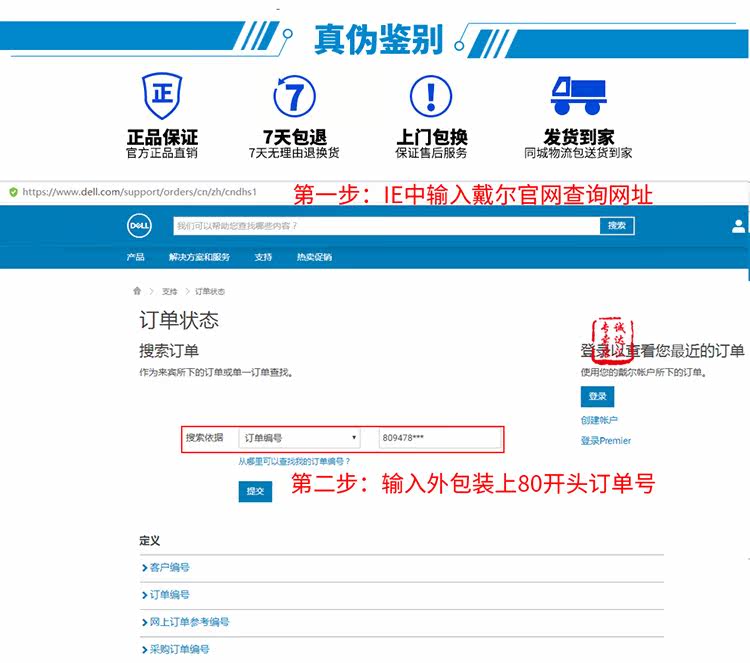Image resolution: width=750 pixels, height=663 pixels.
Task: Expand the 网上订单参考编号 definition
Action: click(x=185, y=622)
